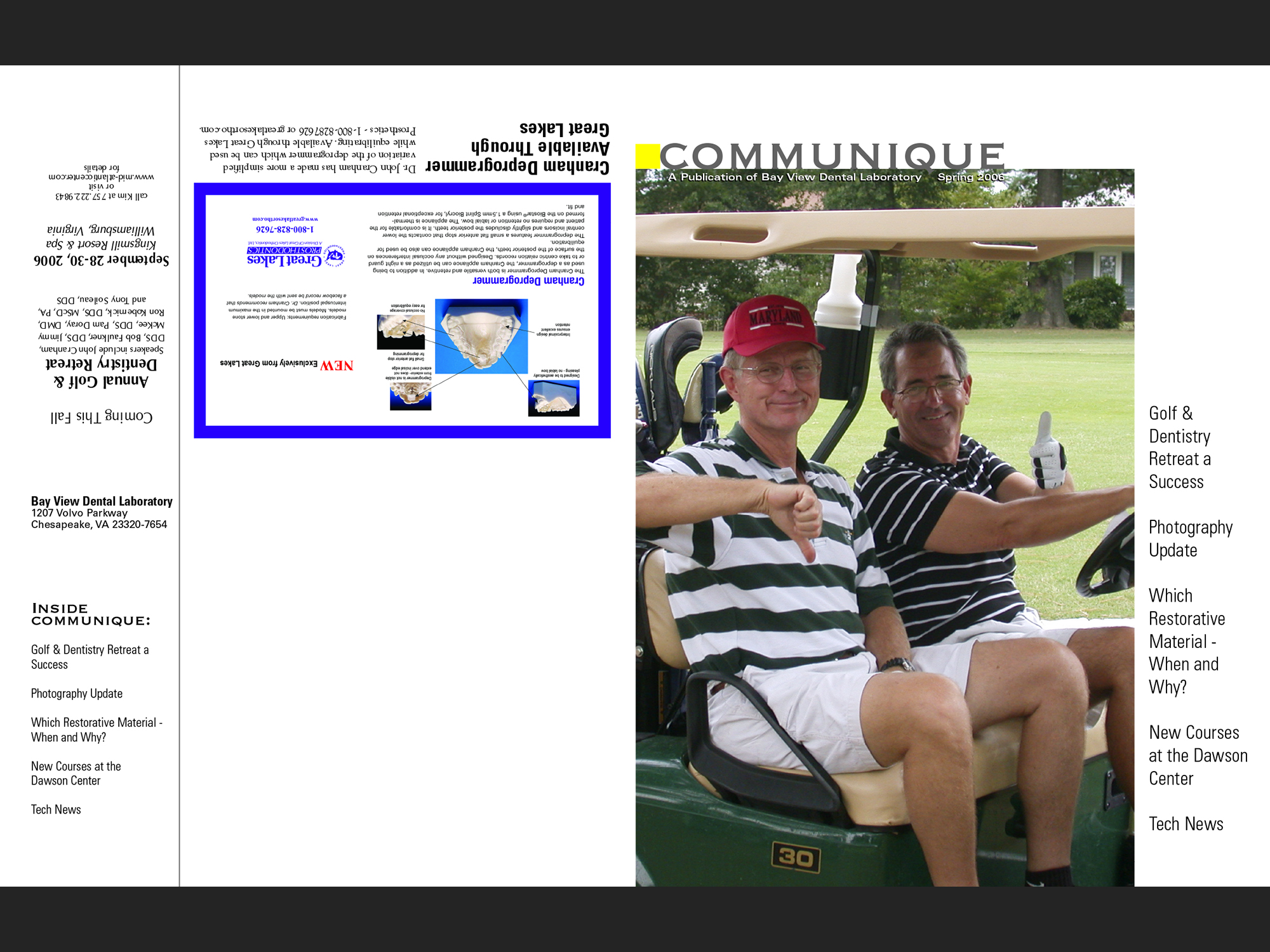The image size is (1270, 952).
Task: Click the blue Cranham Deprogrammer heading inside ad
Action: (x=528, y=280)
